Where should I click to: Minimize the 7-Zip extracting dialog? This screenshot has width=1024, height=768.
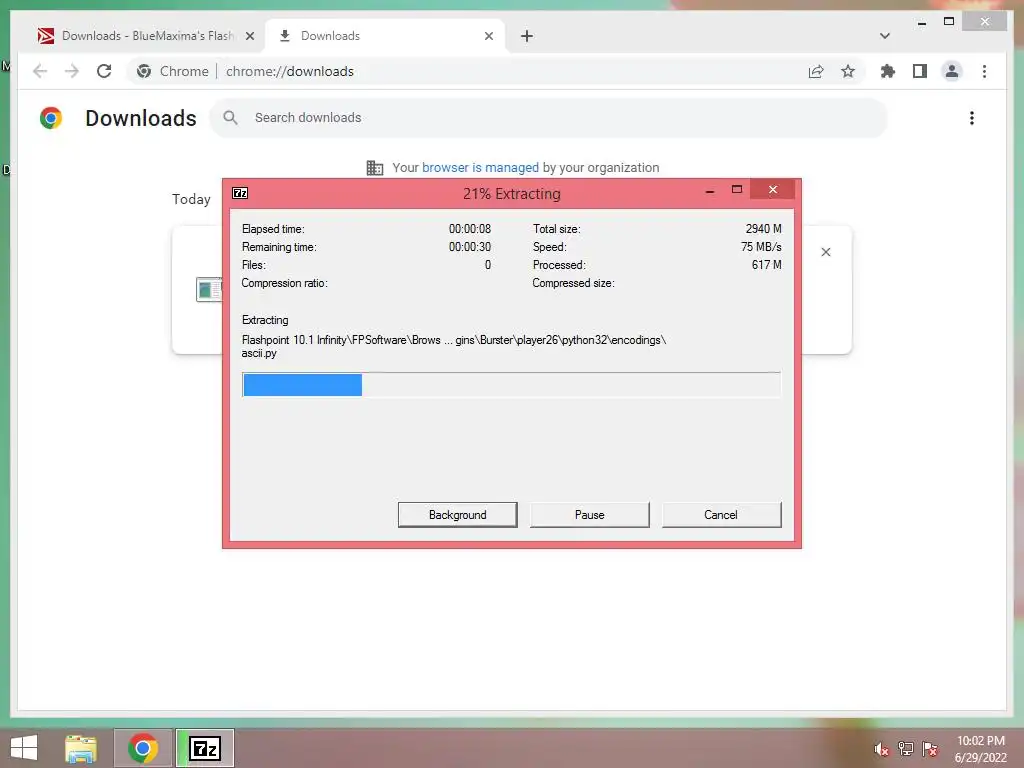[x=710, y=191]
